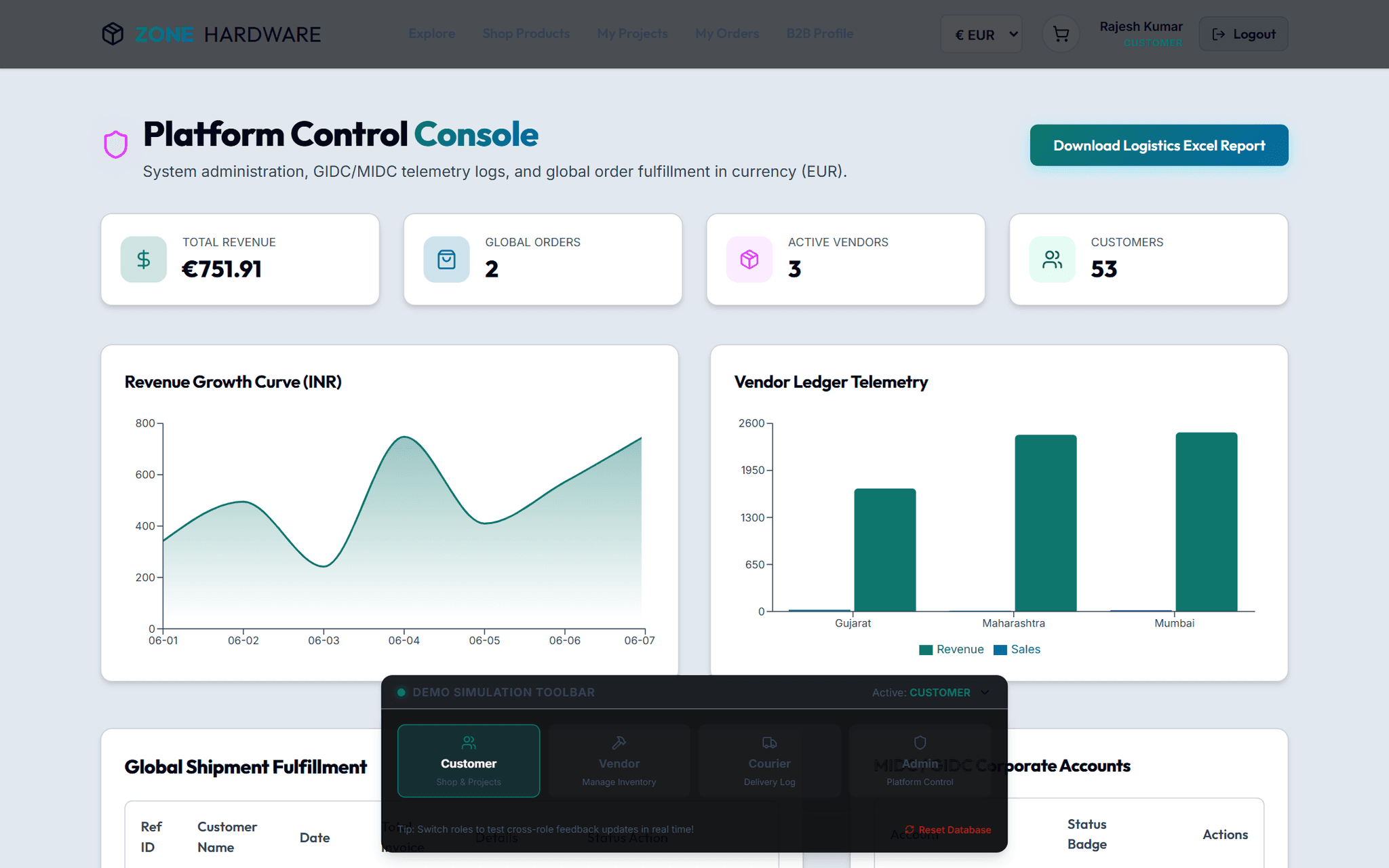Click the Revenue Growth Curve (INR) heading
The height and width of the screenshot is (868, 1389).
tap(233, 382)
